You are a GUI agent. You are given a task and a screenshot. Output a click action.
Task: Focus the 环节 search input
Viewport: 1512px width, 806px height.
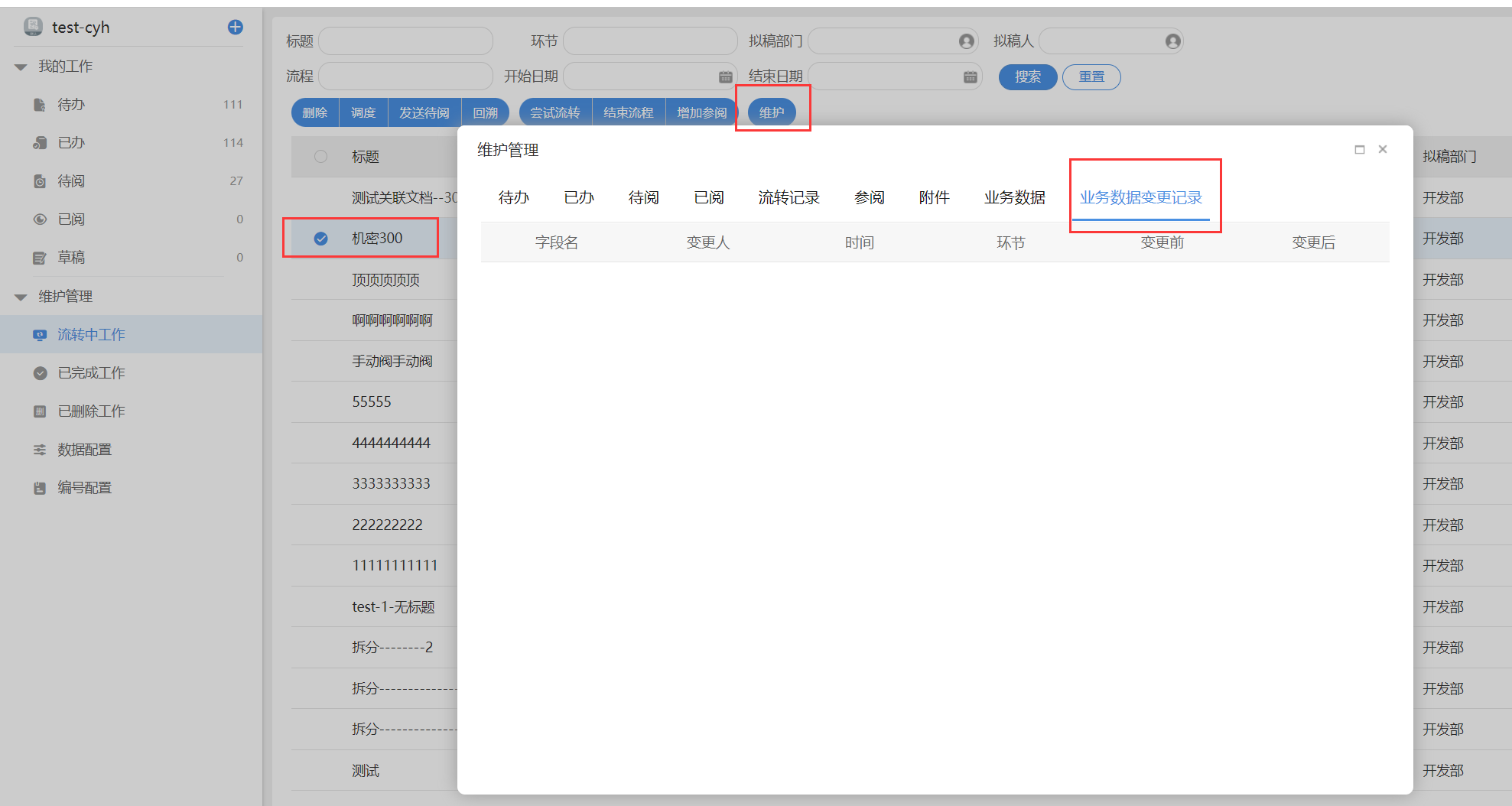(650, 41)
